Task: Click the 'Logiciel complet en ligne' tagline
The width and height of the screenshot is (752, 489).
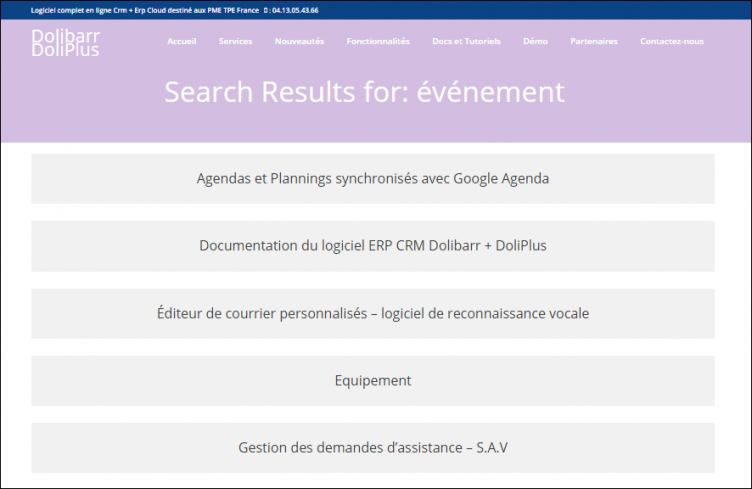Action: (x=145, y=10)
